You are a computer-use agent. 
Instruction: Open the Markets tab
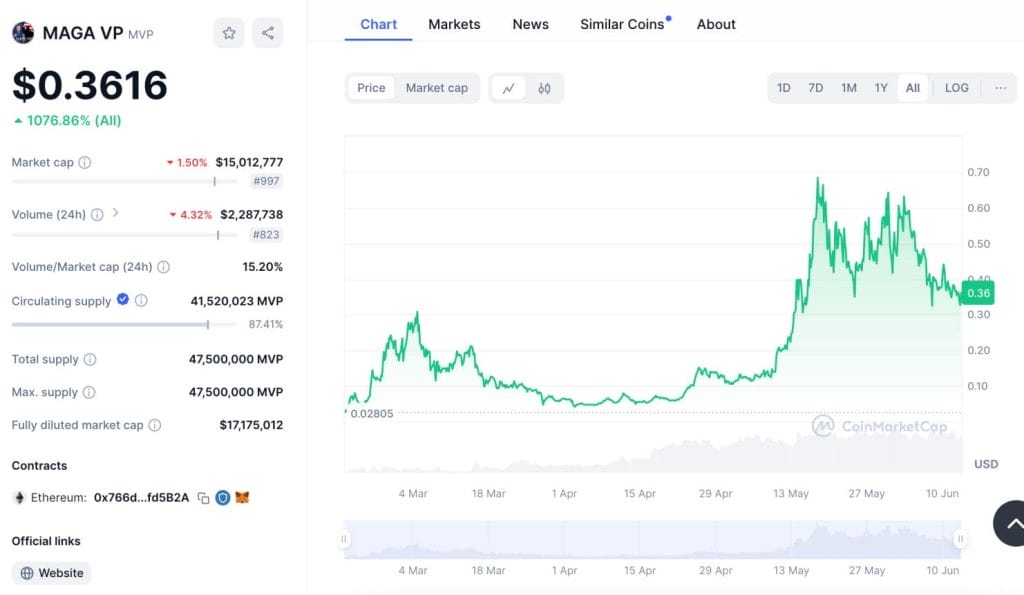coord(454,24)
